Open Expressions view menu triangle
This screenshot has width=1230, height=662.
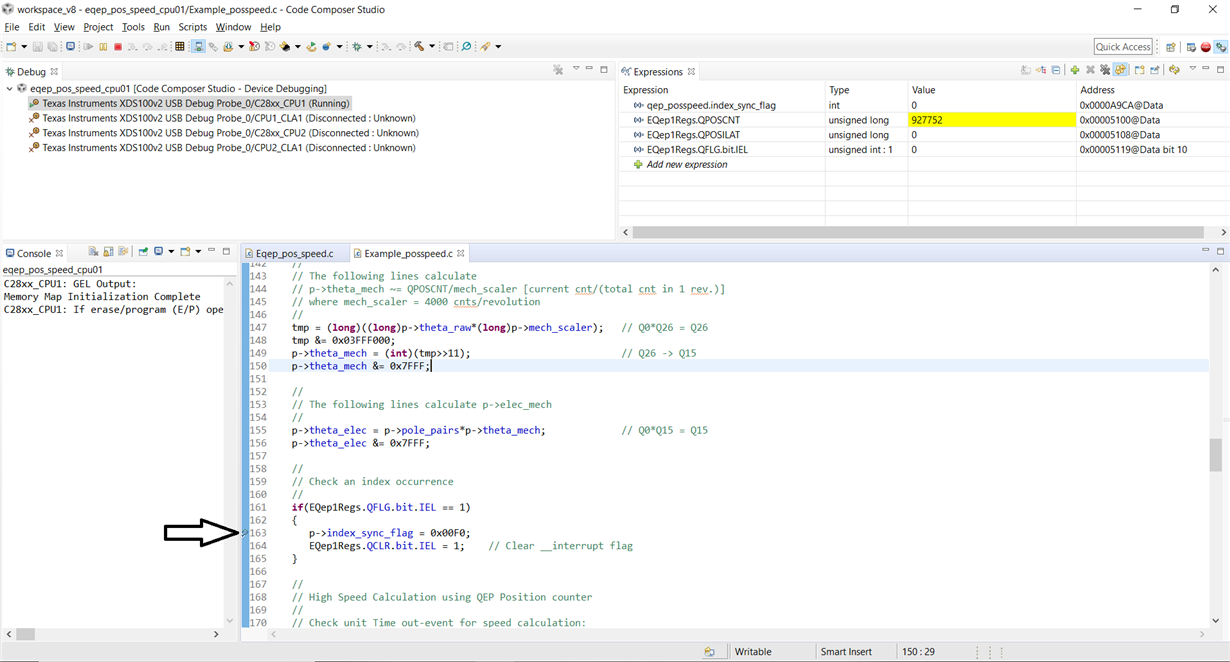[x=1193, y=69]
